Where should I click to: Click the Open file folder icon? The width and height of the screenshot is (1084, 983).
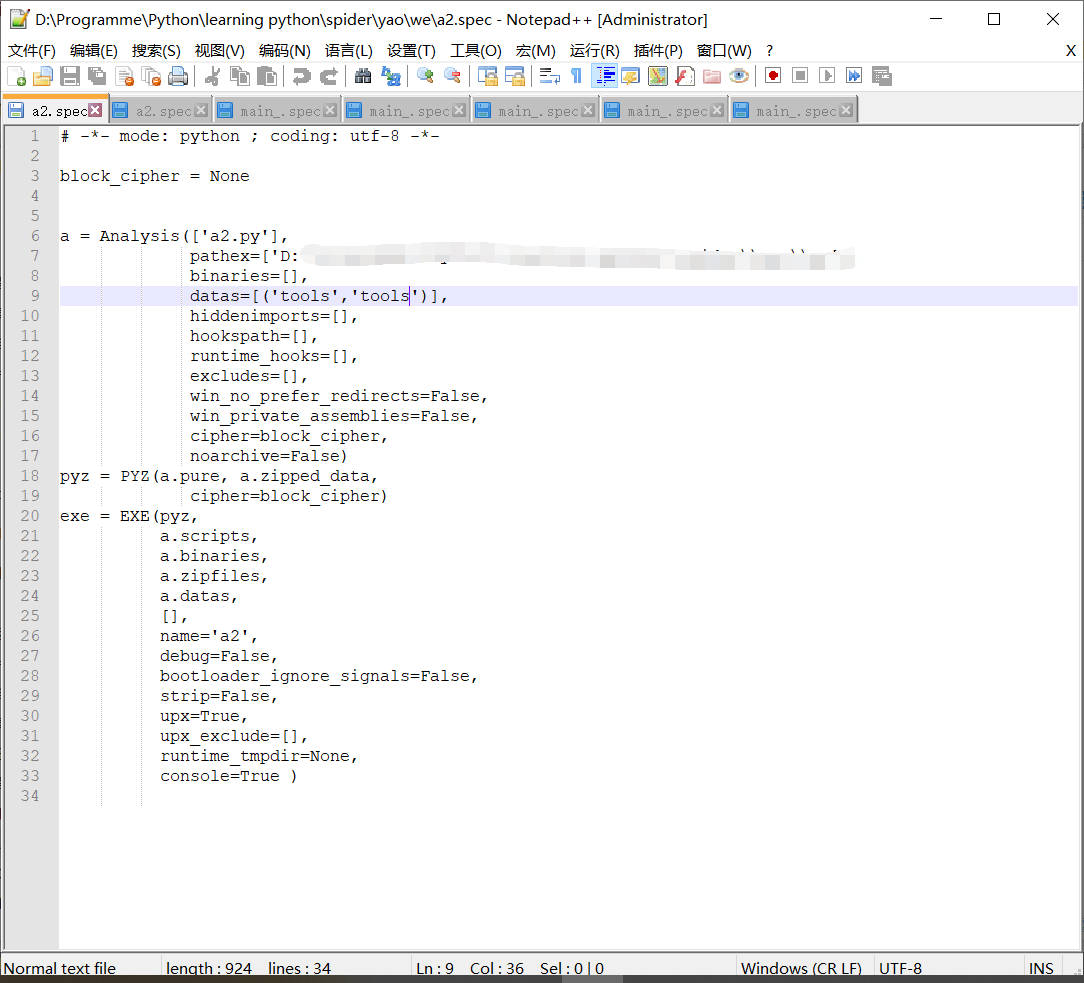(x=43, y=76)
